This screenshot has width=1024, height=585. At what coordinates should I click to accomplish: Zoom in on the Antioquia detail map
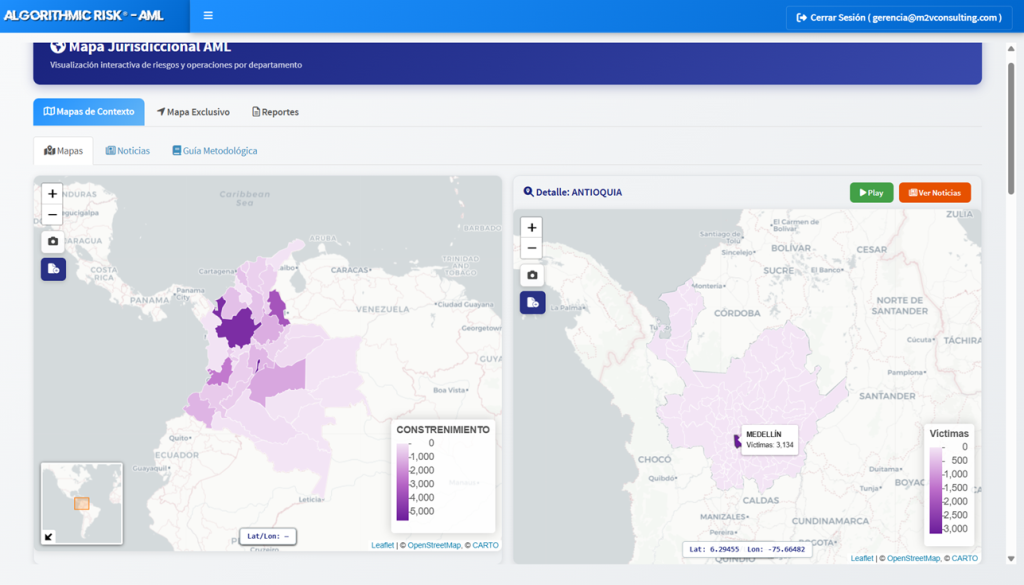[x=532, y=227]
